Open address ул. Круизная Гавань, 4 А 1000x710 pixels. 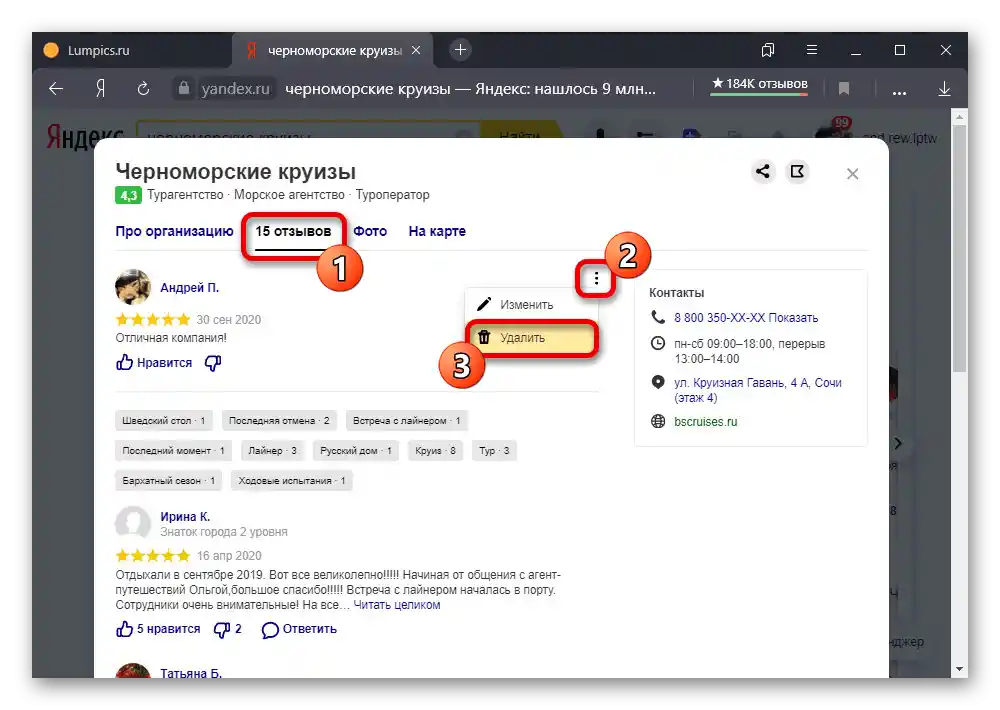pyautogui.click(x=758, y=390)
